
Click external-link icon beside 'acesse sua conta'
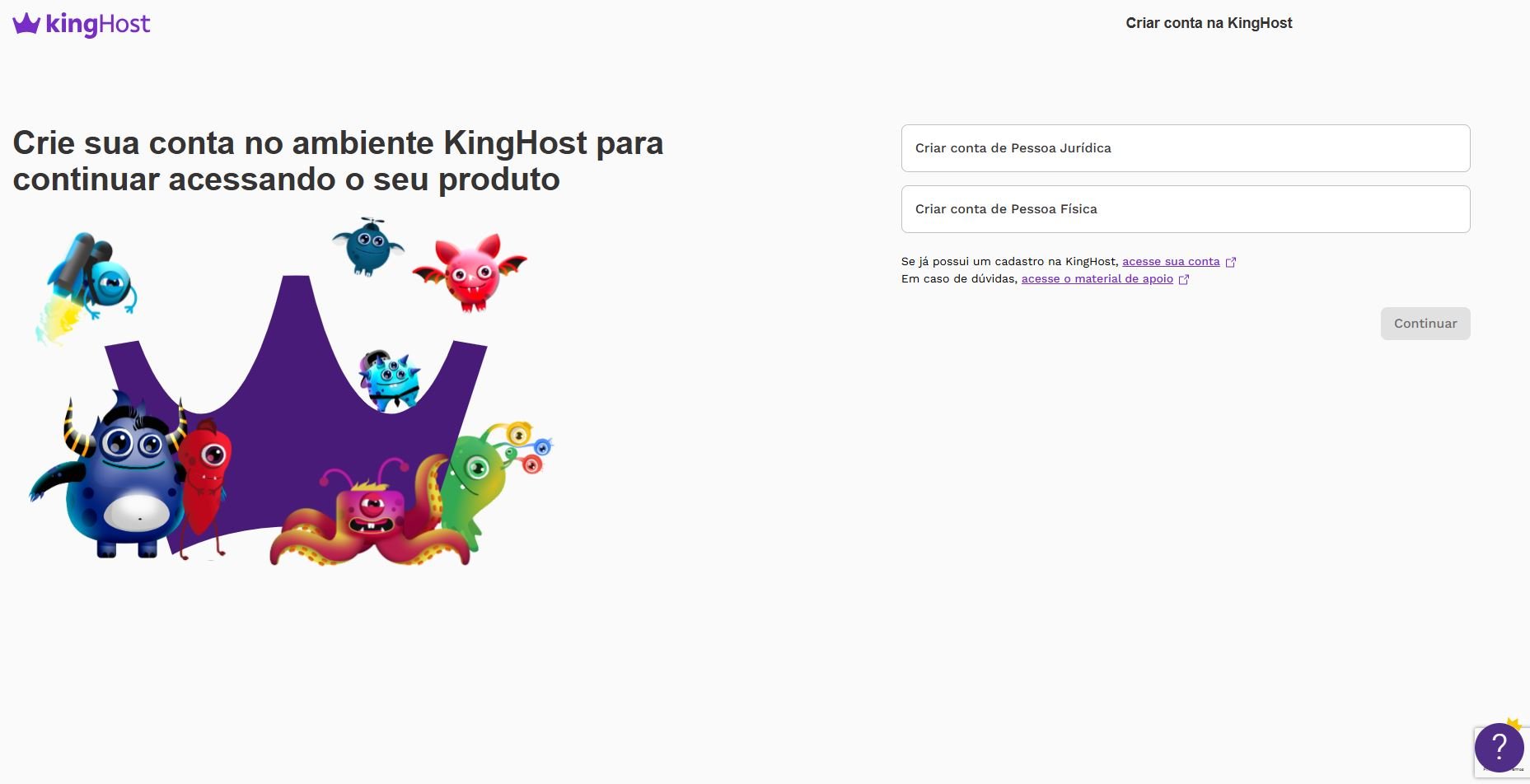click(1231, 262)
